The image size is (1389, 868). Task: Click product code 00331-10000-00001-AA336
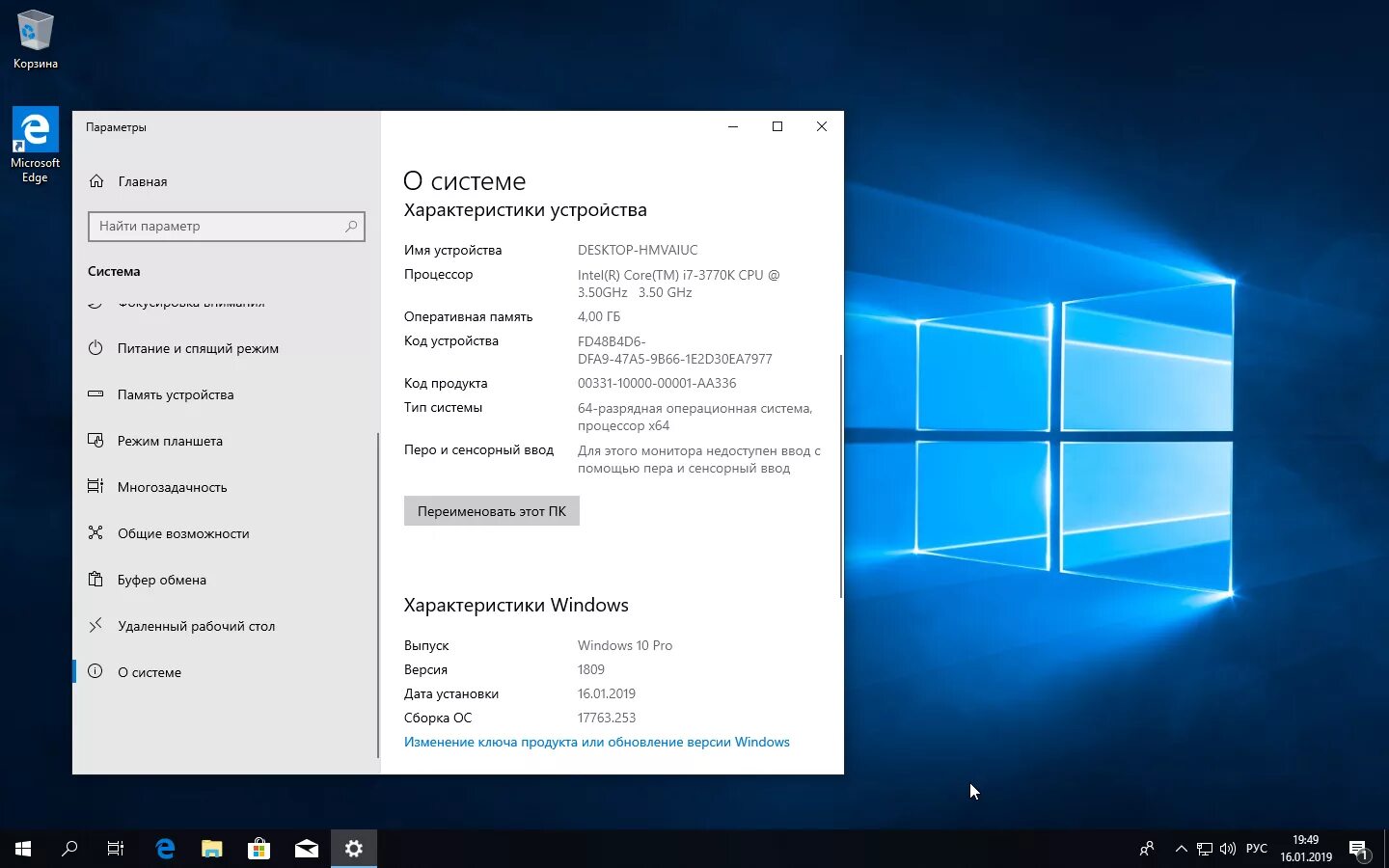(x=657, y=383)
